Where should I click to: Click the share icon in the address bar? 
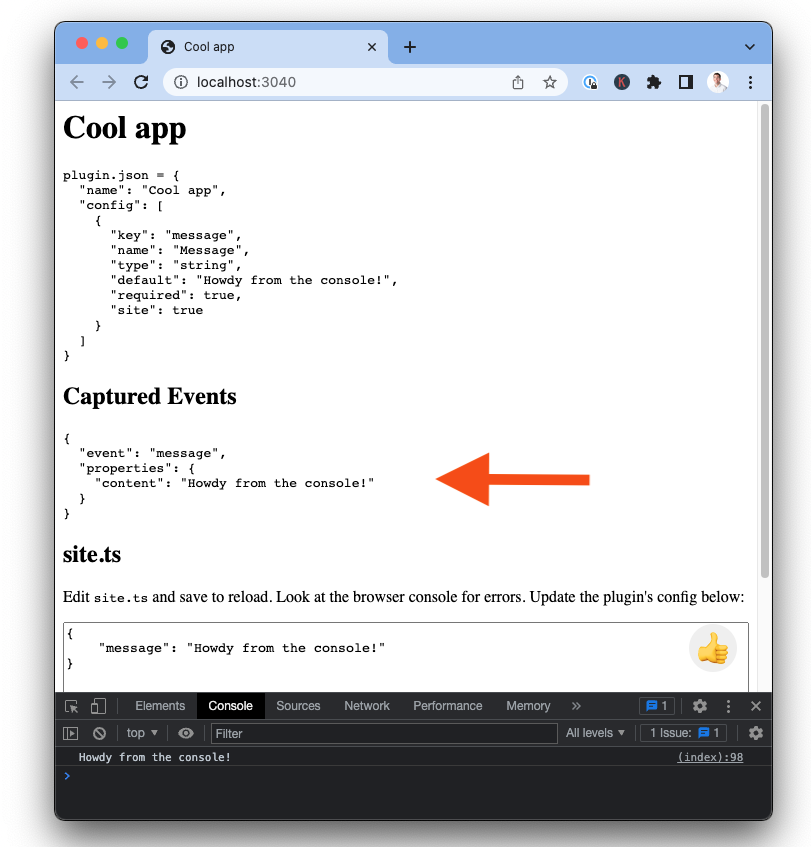pyautogui.click(x=518, y=82)
